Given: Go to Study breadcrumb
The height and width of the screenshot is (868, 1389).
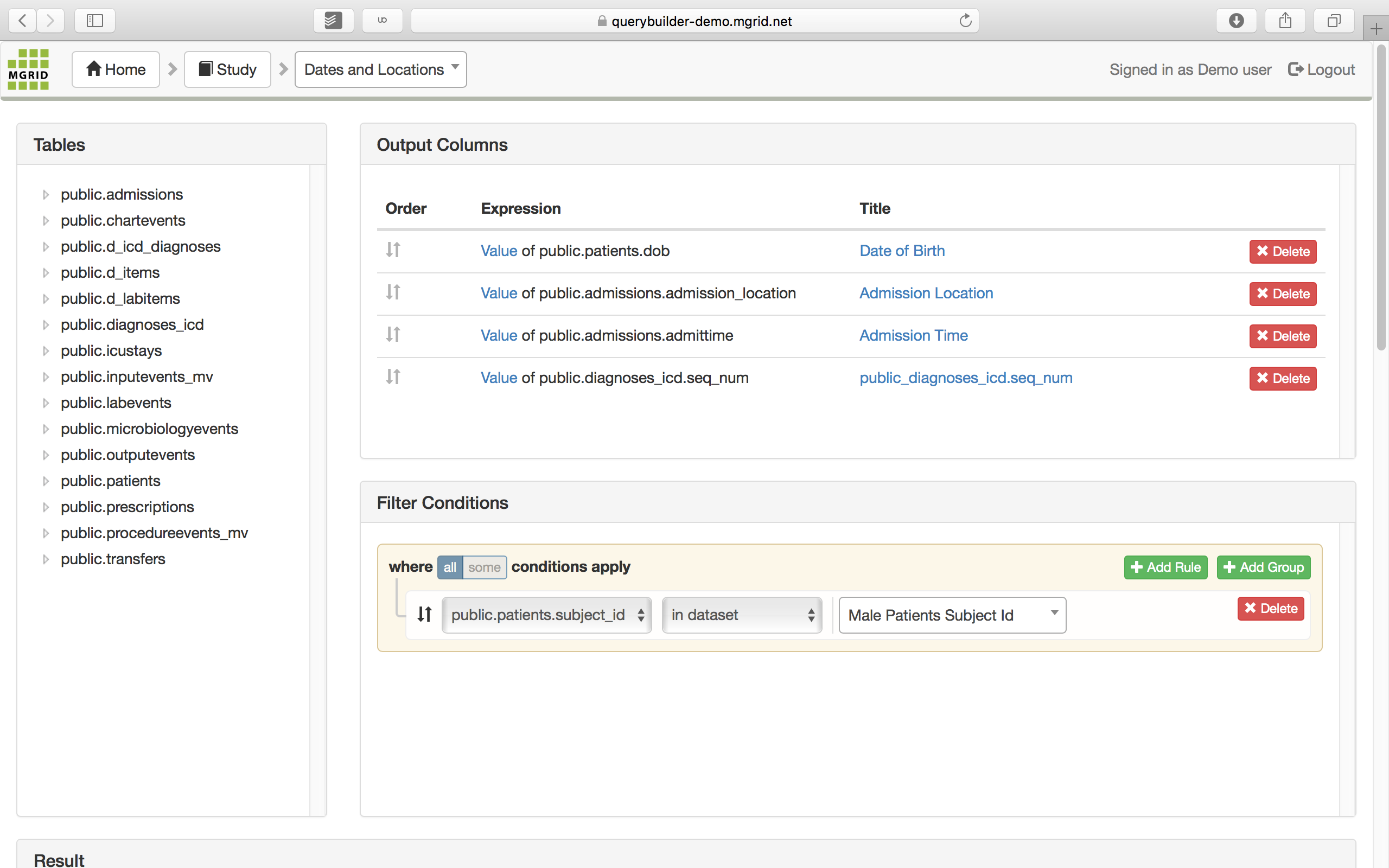Looking at the screenshot, I should [x=227, y=69].
